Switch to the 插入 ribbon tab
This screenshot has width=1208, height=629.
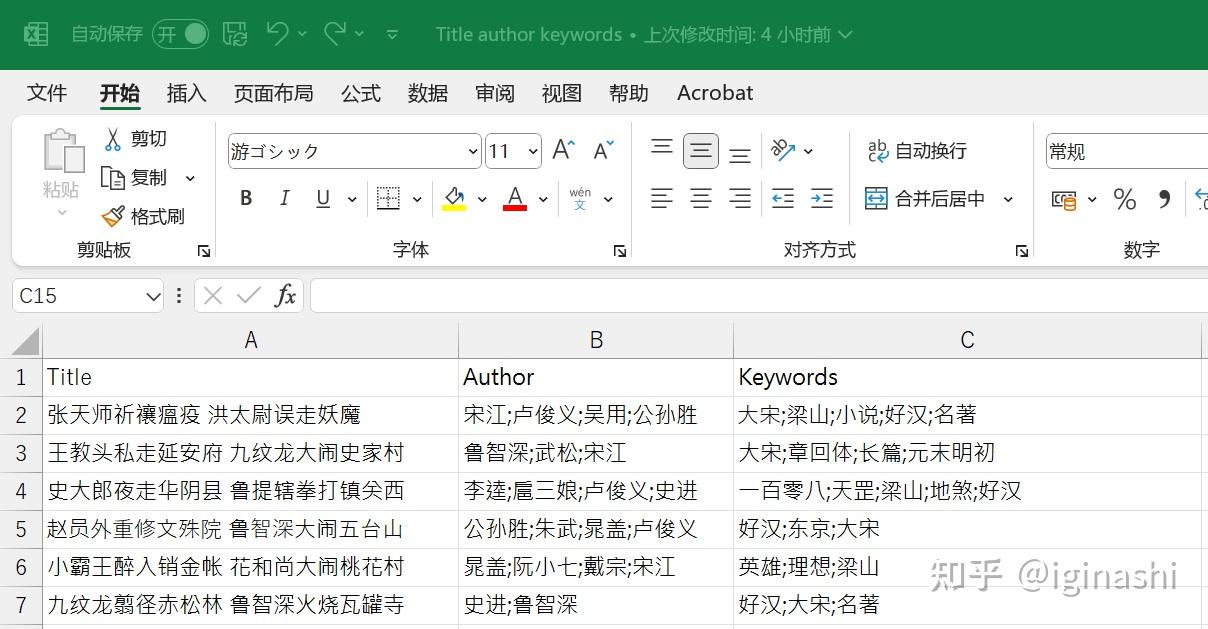click(186, 93)
